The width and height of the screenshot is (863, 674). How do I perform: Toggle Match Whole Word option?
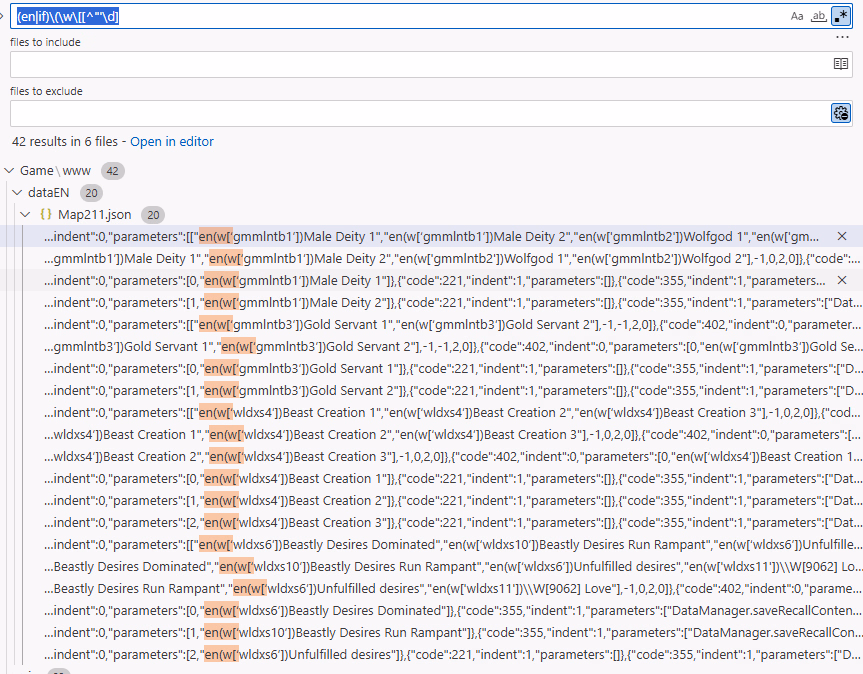click(818, 16)
